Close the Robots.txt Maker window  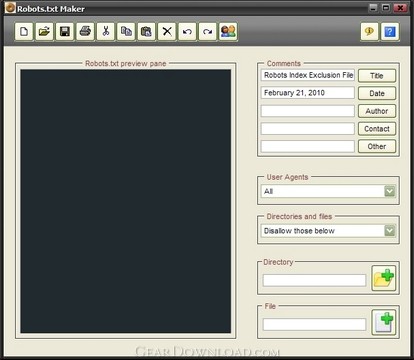coord(400,8)
